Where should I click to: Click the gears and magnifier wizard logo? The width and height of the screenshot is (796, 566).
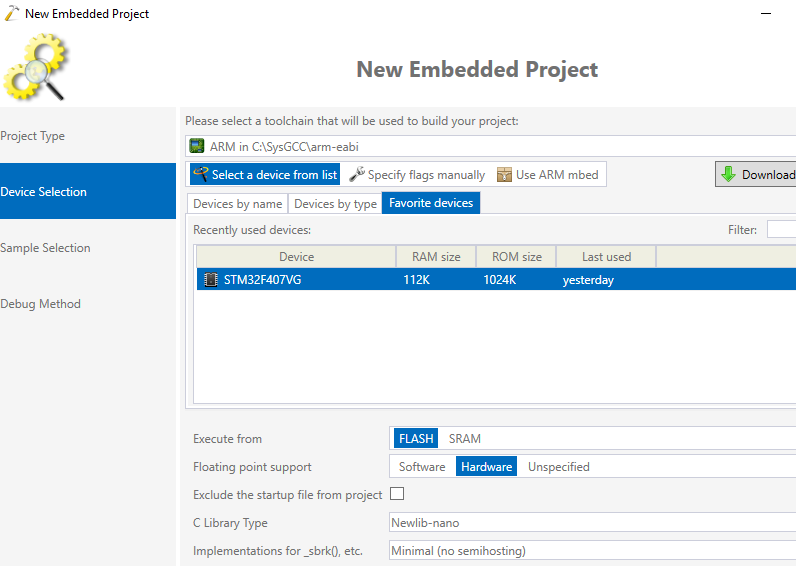pyautogui.click(x=37, y=68)
